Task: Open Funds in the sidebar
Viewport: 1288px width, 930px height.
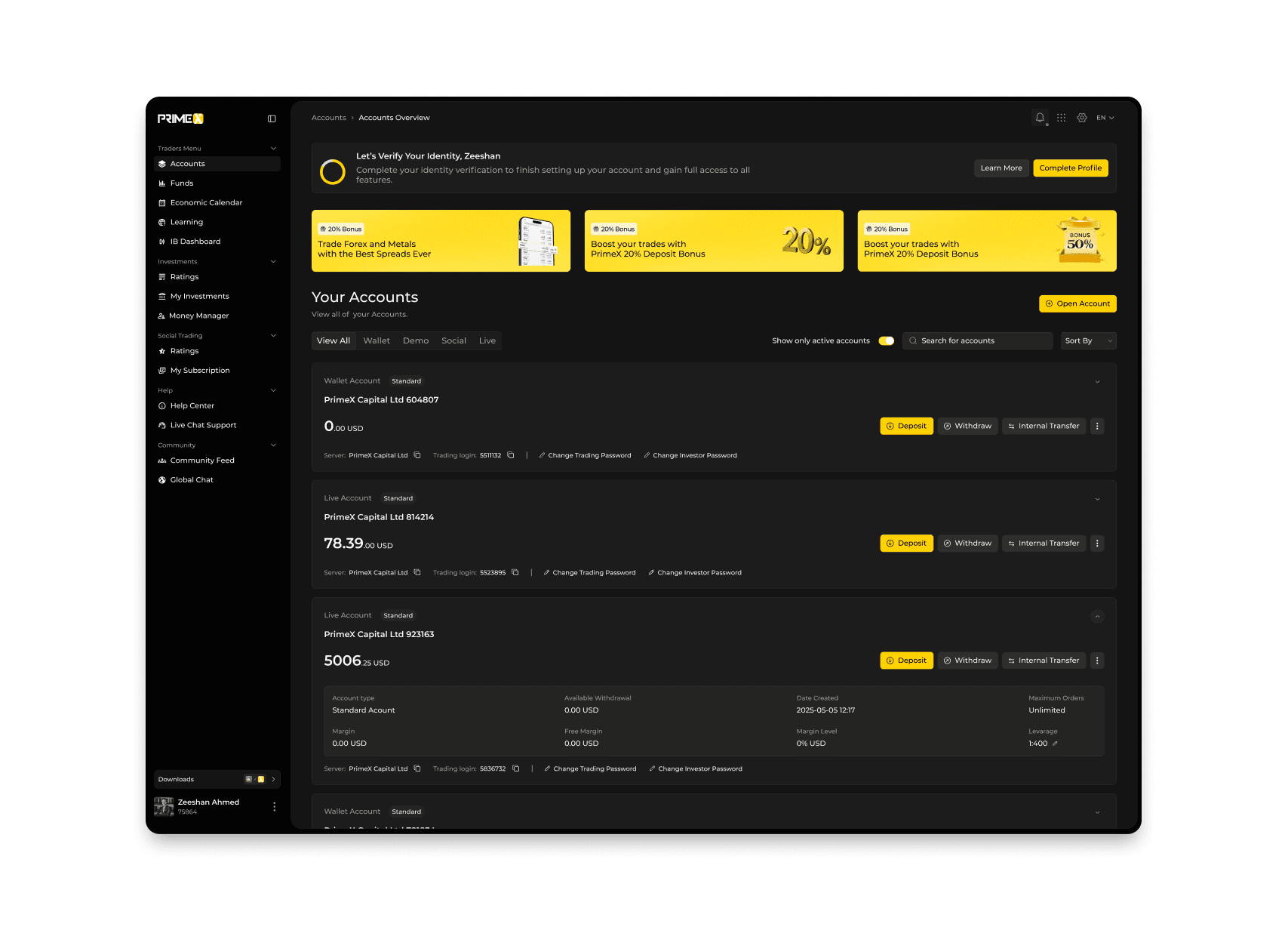Action: (x=217, y=183)
